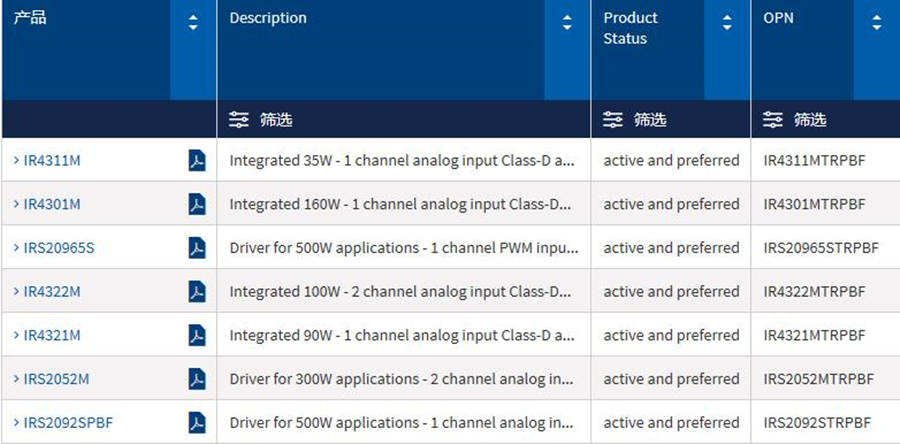
Task: Select the 'Integrated 90W - 1 channel' description
Action: click(402, 335)
